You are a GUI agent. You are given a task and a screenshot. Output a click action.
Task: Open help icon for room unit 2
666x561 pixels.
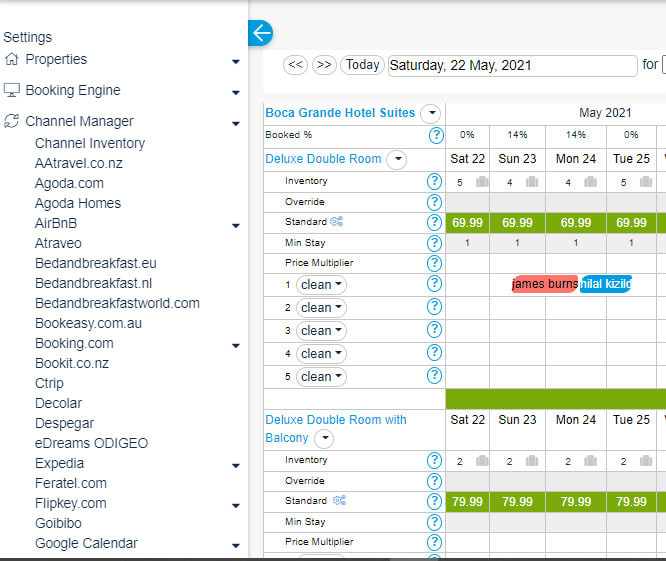pyautogui.click(x=434, y=307)
